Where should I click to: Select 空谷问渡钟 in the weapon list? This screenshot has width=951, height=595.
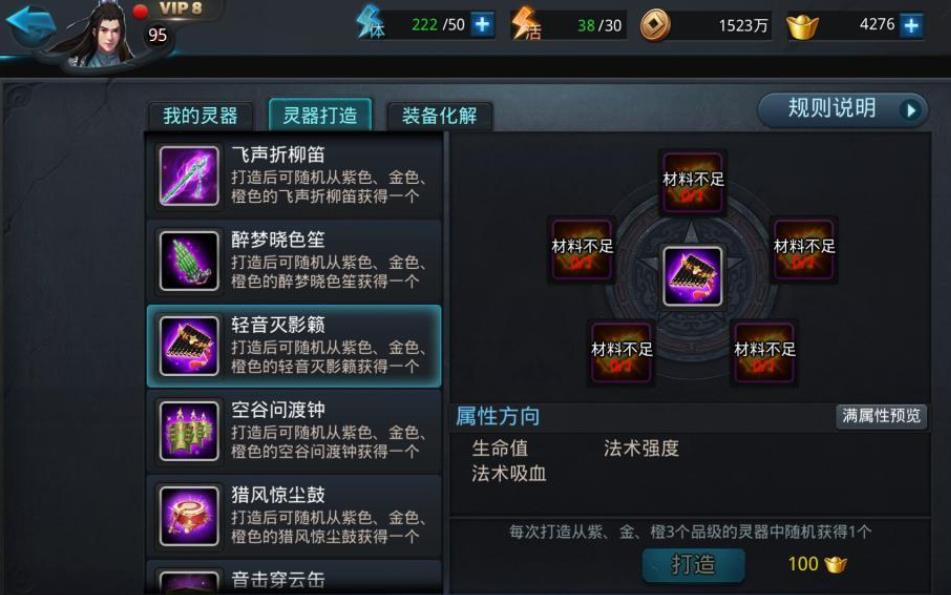pos(294,431)
